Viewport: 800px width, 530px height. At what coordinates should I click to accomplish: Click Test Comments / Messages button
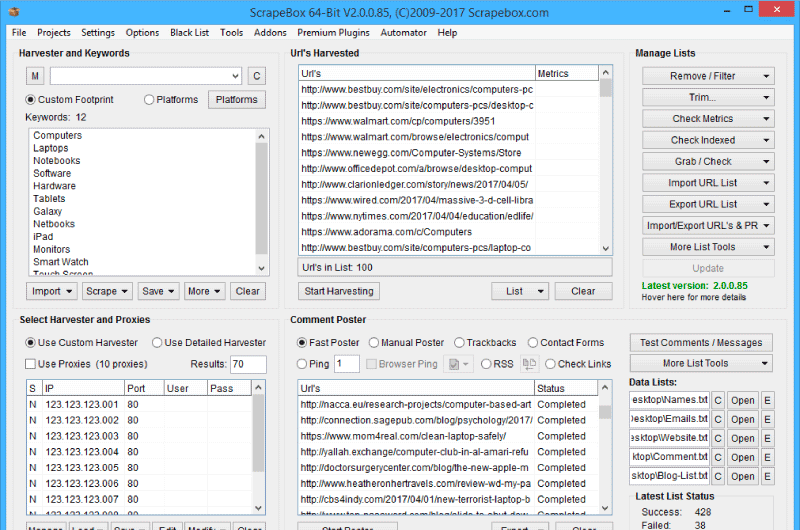coord(701,343)
